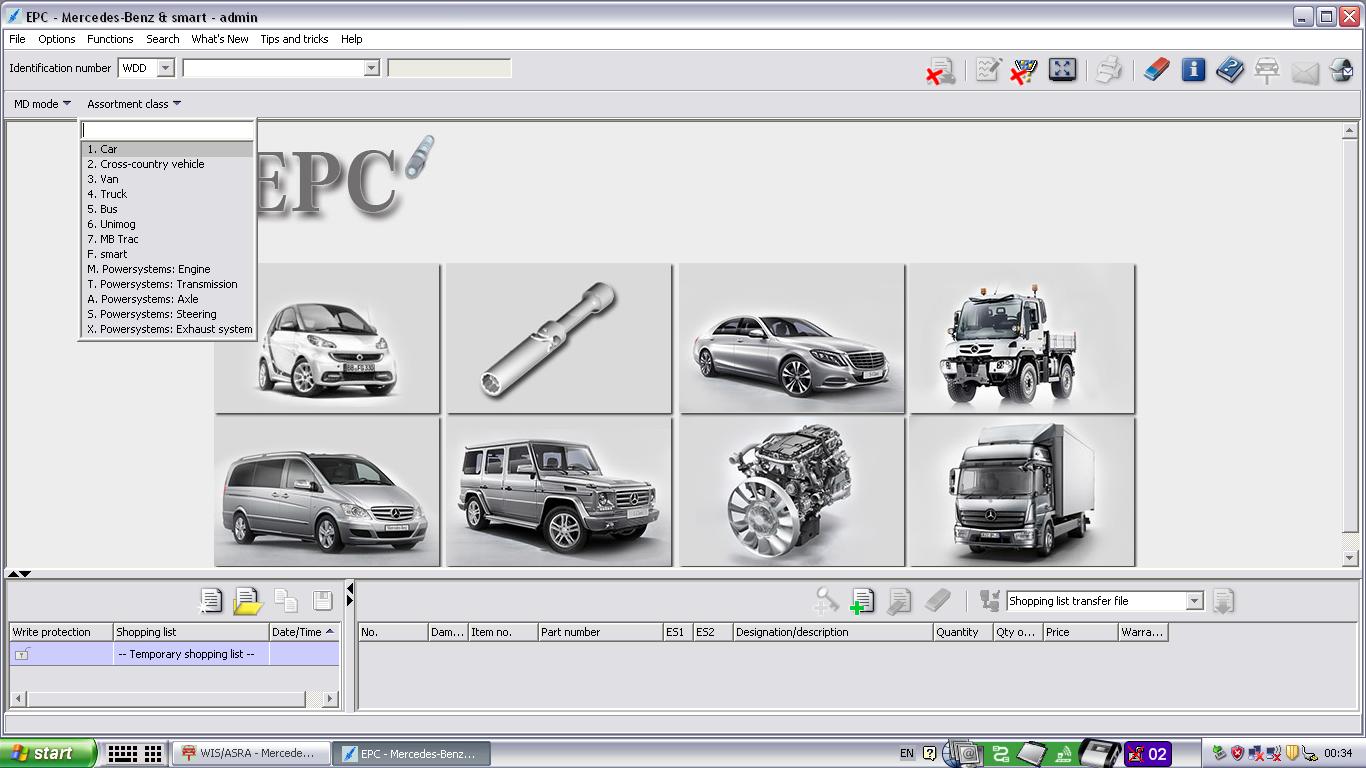Click the G-Class cross-country vehicle thumbnail

pos(559,492)
